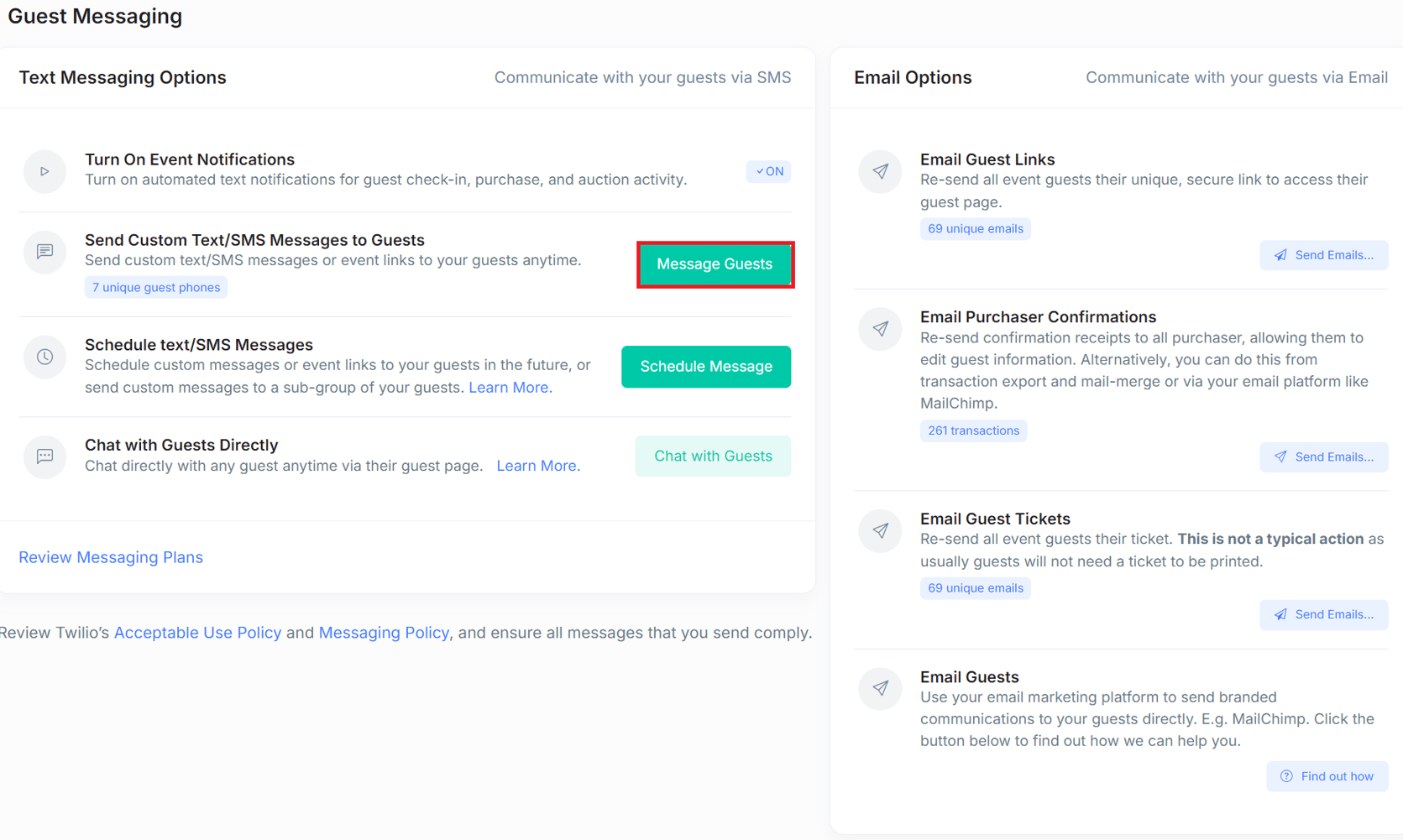The height and width of the screenshot is (840, 1403).
Task: Open the Review Messaging Plans link
Action: 111,557
